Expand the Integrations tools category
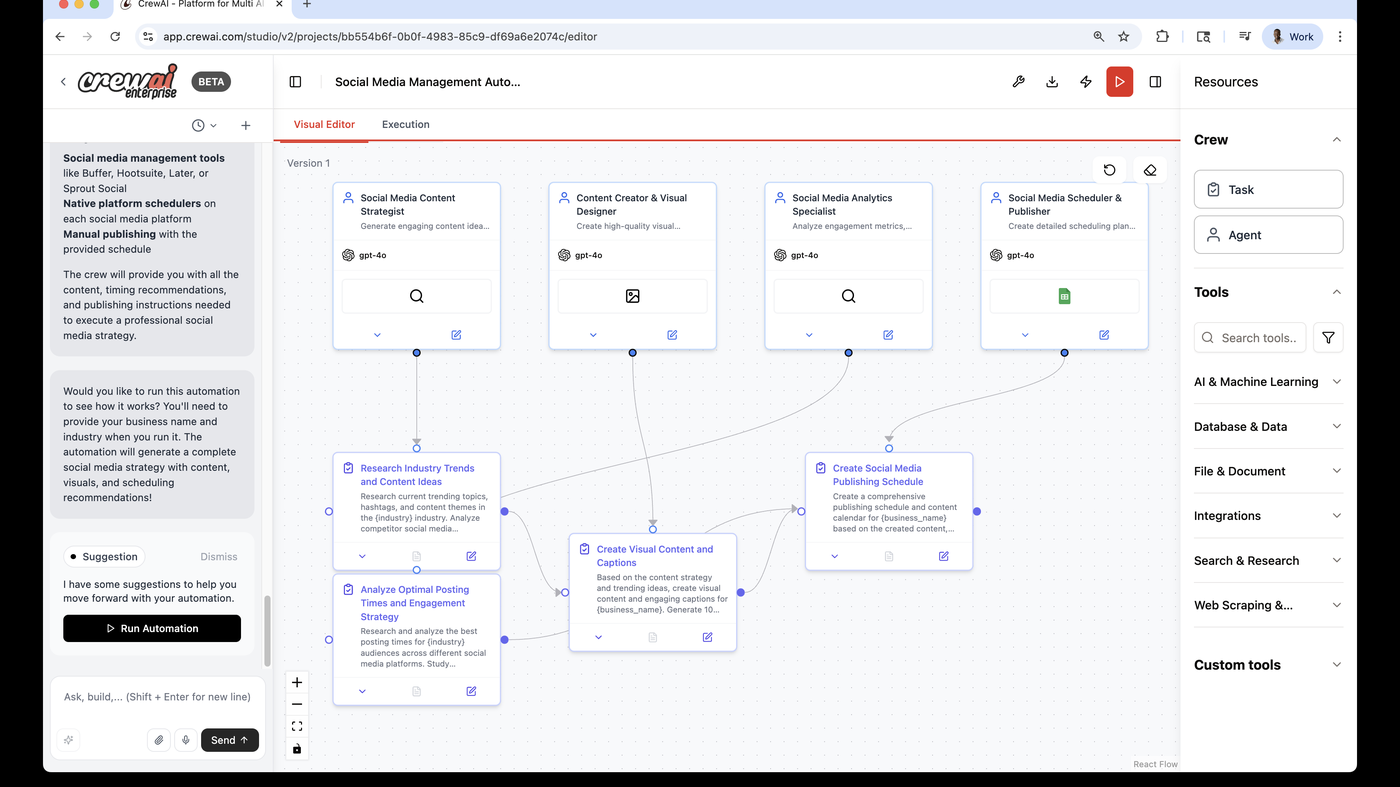Image resolution: width=1400 pixels, height=787 pixels. [1268, 516]
